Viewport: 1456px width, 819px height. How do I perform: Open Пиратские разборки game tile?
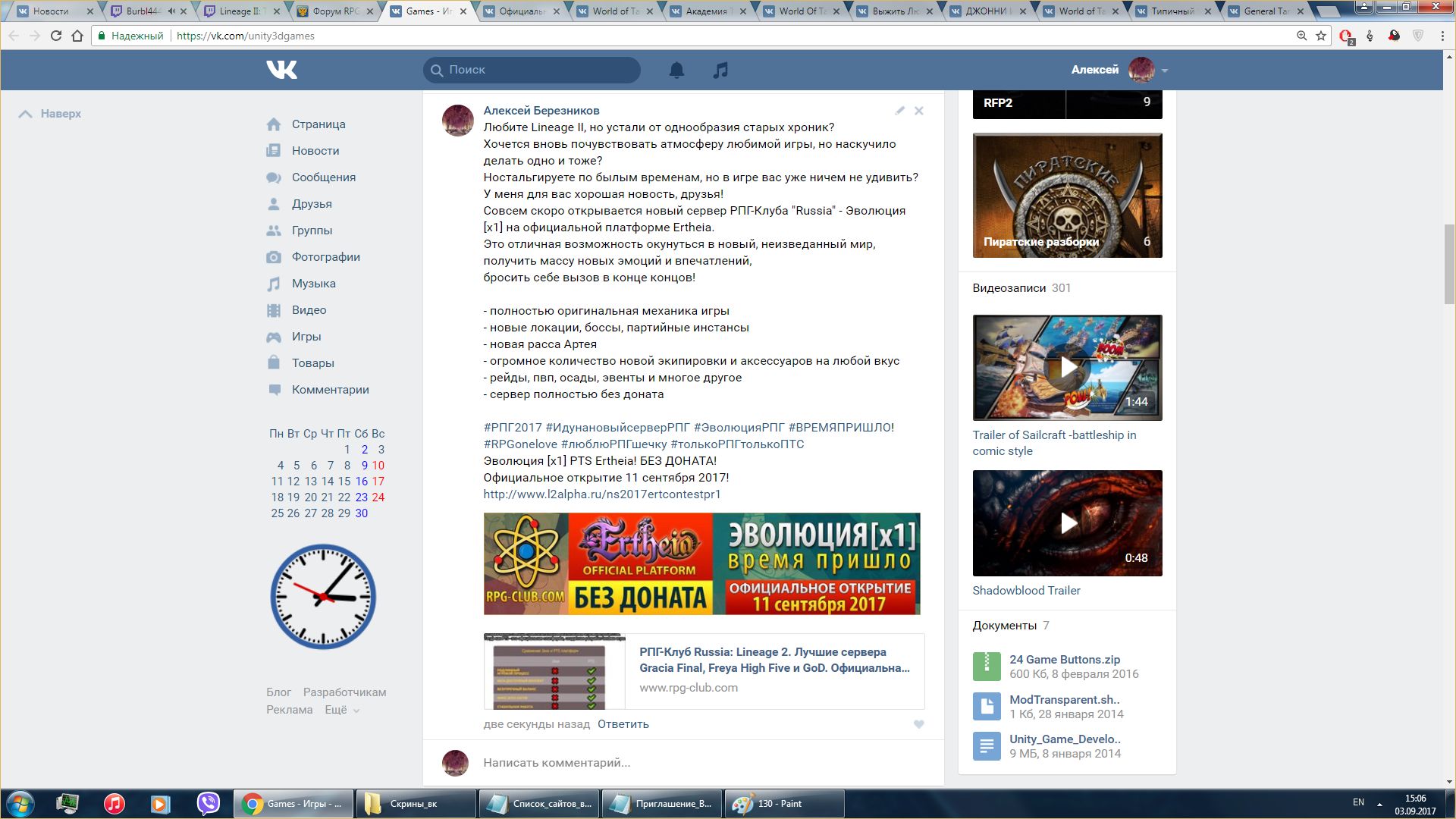[x=1067, y=196]
